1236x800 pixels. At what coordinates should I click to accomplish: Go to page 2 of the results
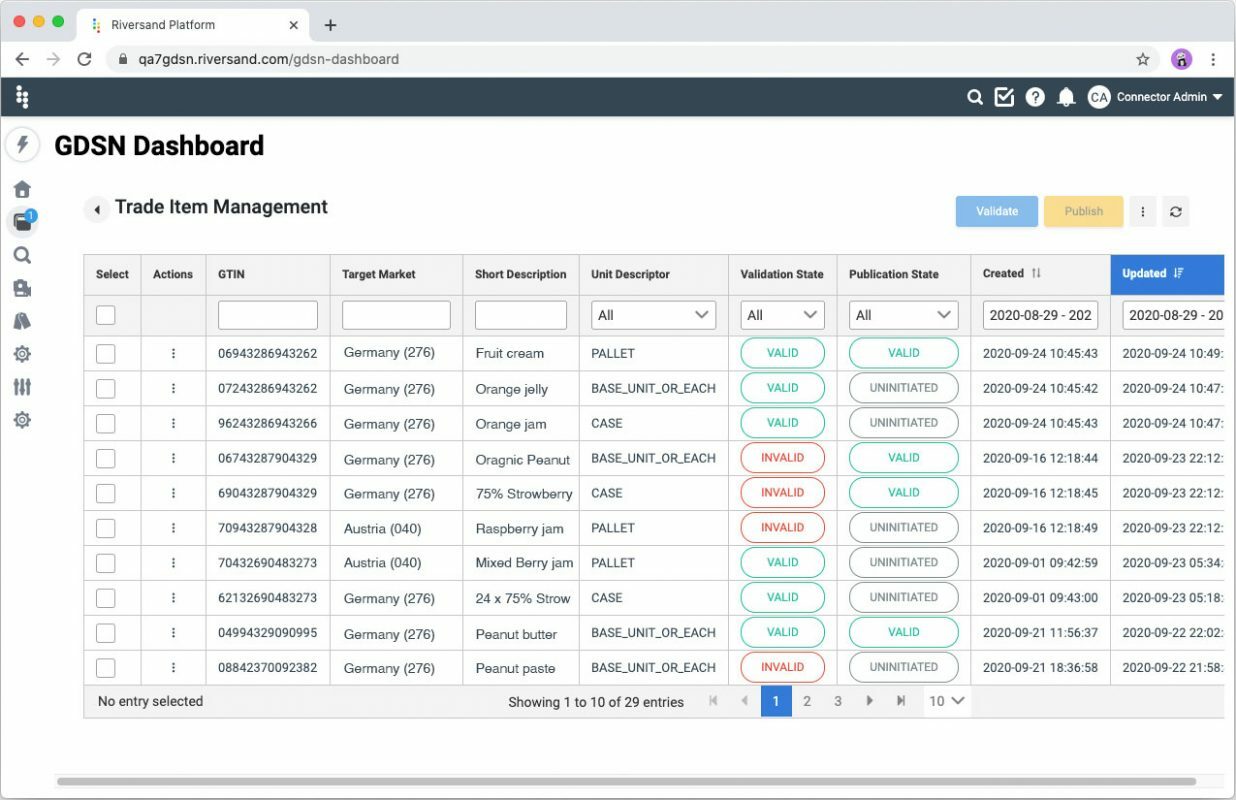[x=807, y=701]
